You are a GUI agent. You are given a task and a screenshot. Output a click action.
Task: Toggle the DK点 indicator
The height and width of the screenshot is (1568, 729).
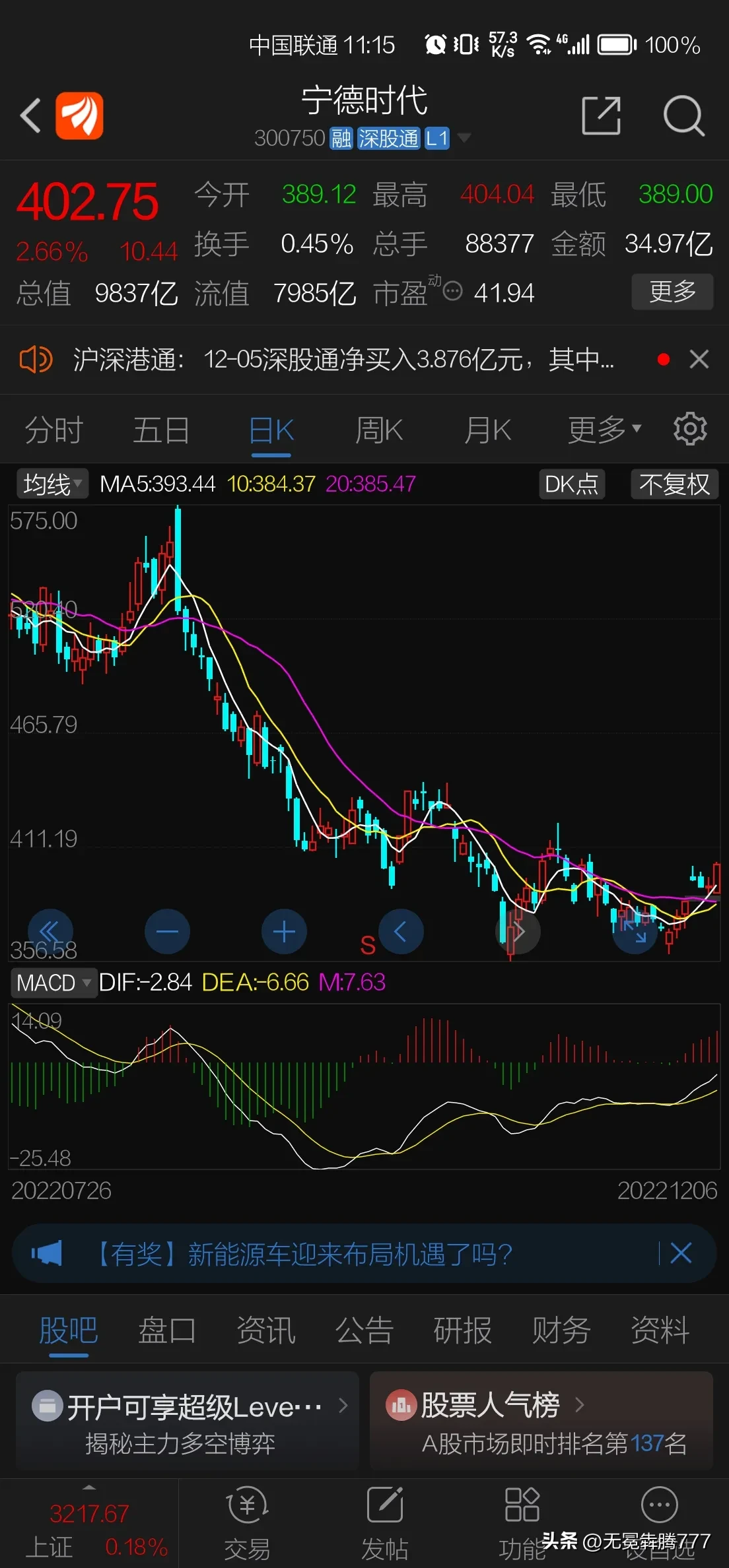tap(572, 484)
